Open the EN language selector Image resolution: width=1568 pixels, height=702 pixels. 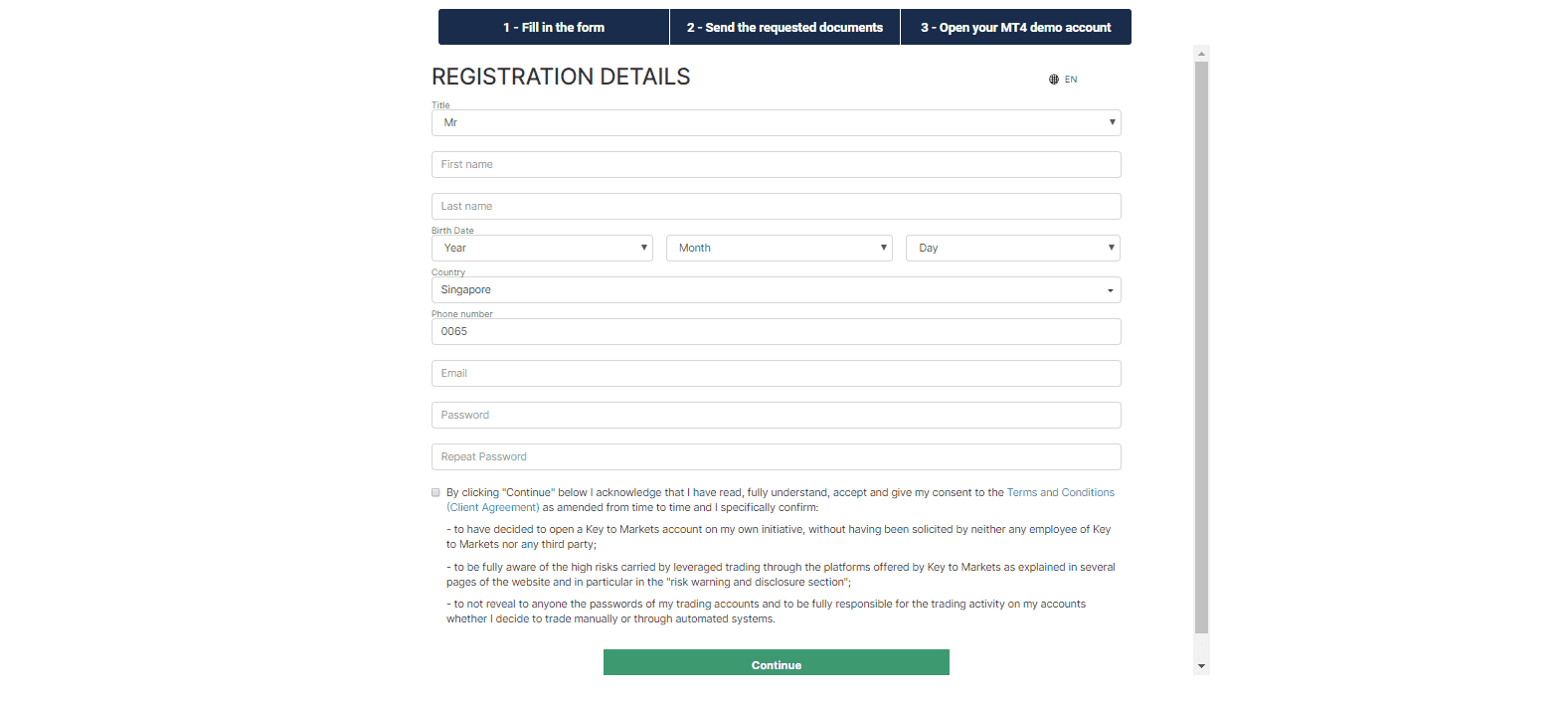1070,79
